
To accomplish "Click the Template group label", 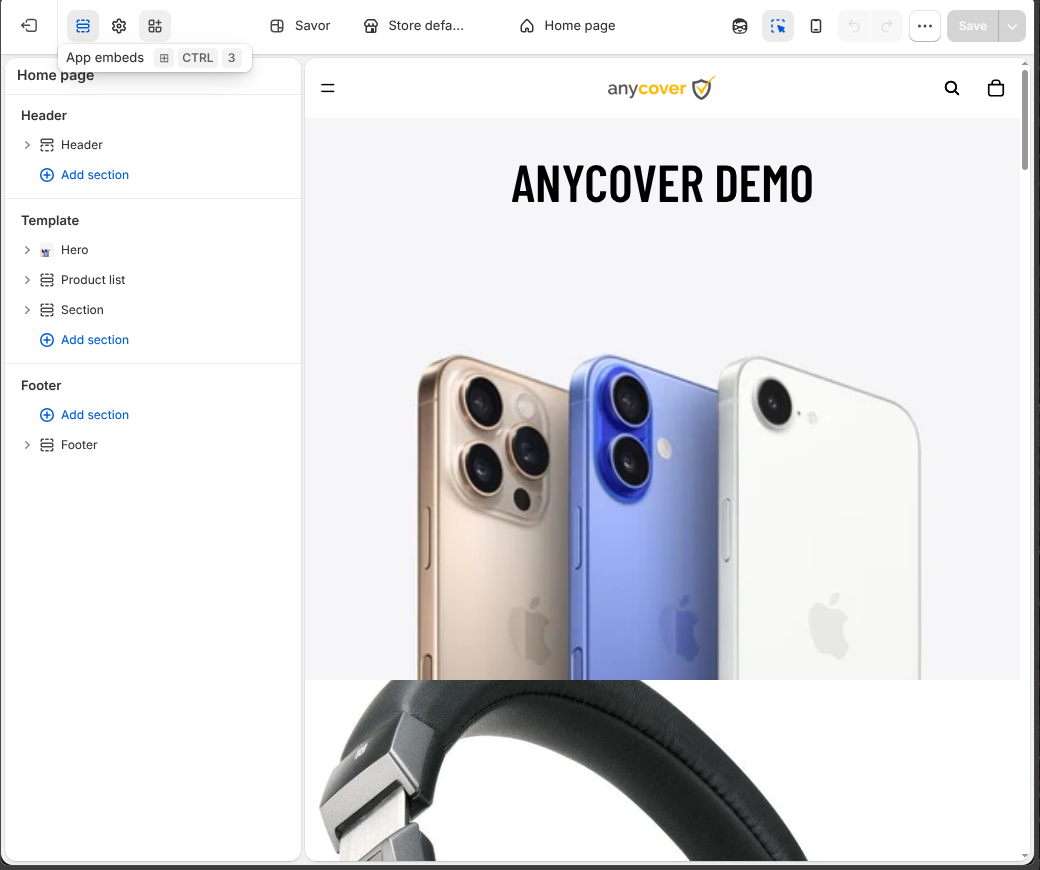I will click(x=50, y=221).
